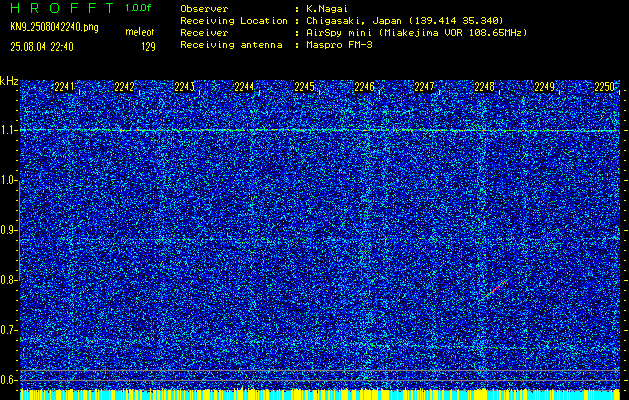Click the date stamp 25.08.04 22:40
The image size is (629, 400).
click(x=42, y=47)
